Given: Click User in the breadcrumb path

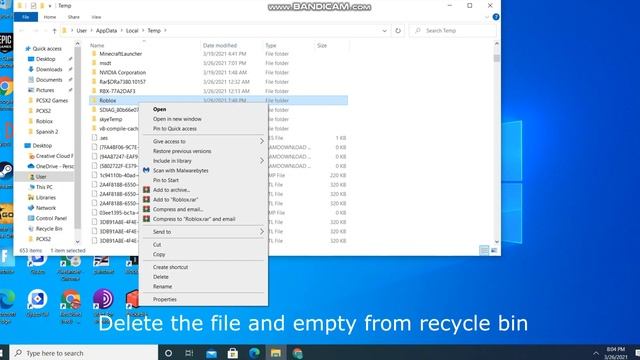Looking at the screenshot, I should pos(82,31).
